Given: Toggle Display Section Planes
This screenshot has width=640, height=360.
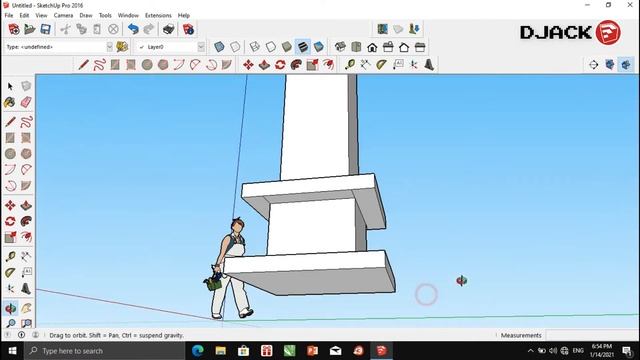Looking at the screenshot, I should coord(609,64).
